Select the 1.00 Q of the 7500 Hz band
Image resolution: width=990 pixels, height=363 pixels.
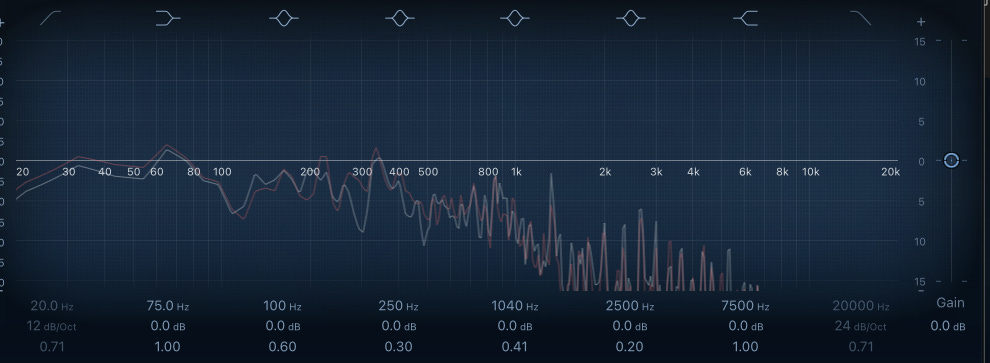746,347
